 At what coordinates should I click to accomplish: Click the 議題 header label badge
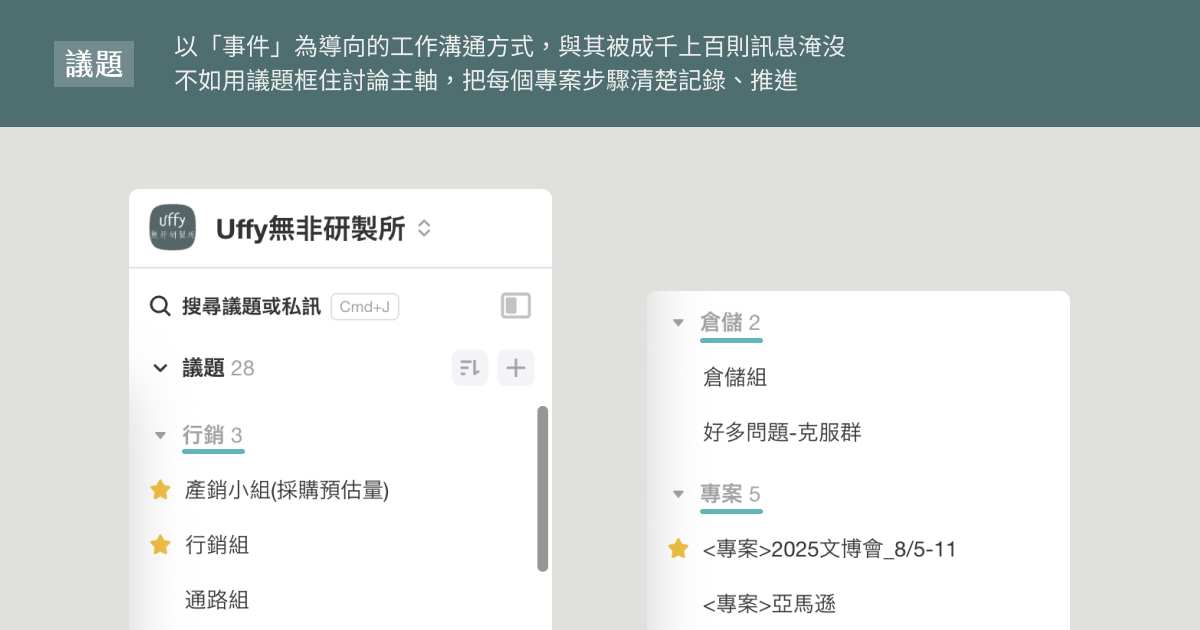94,64
